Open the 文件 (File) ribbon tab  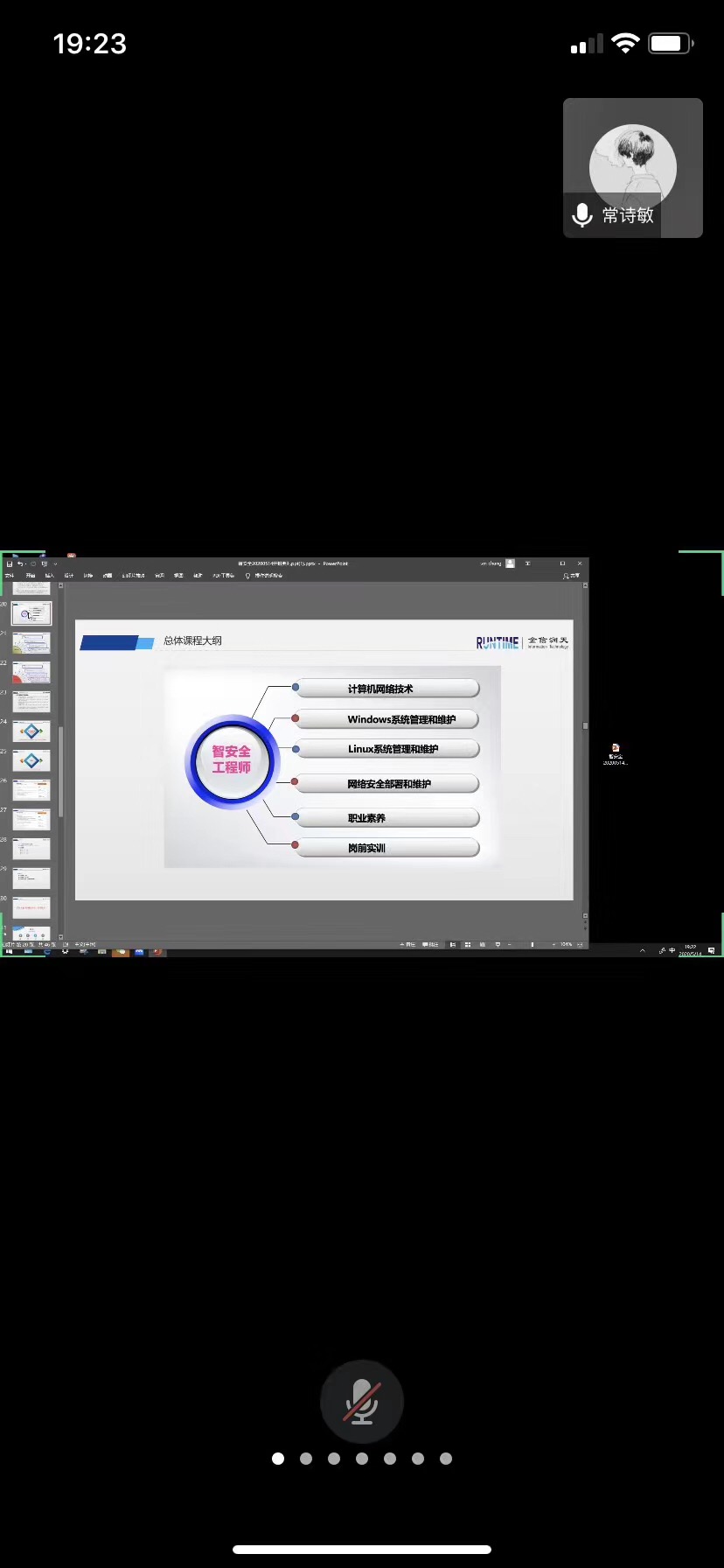10,576
